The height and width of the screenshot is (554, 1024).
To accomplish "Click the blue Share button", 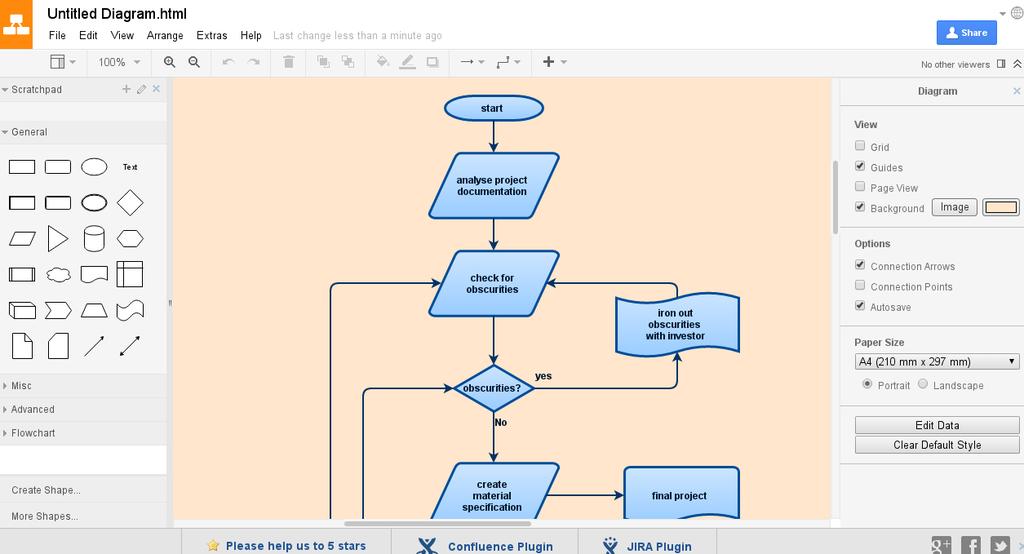I will click(x=967, y=33).
